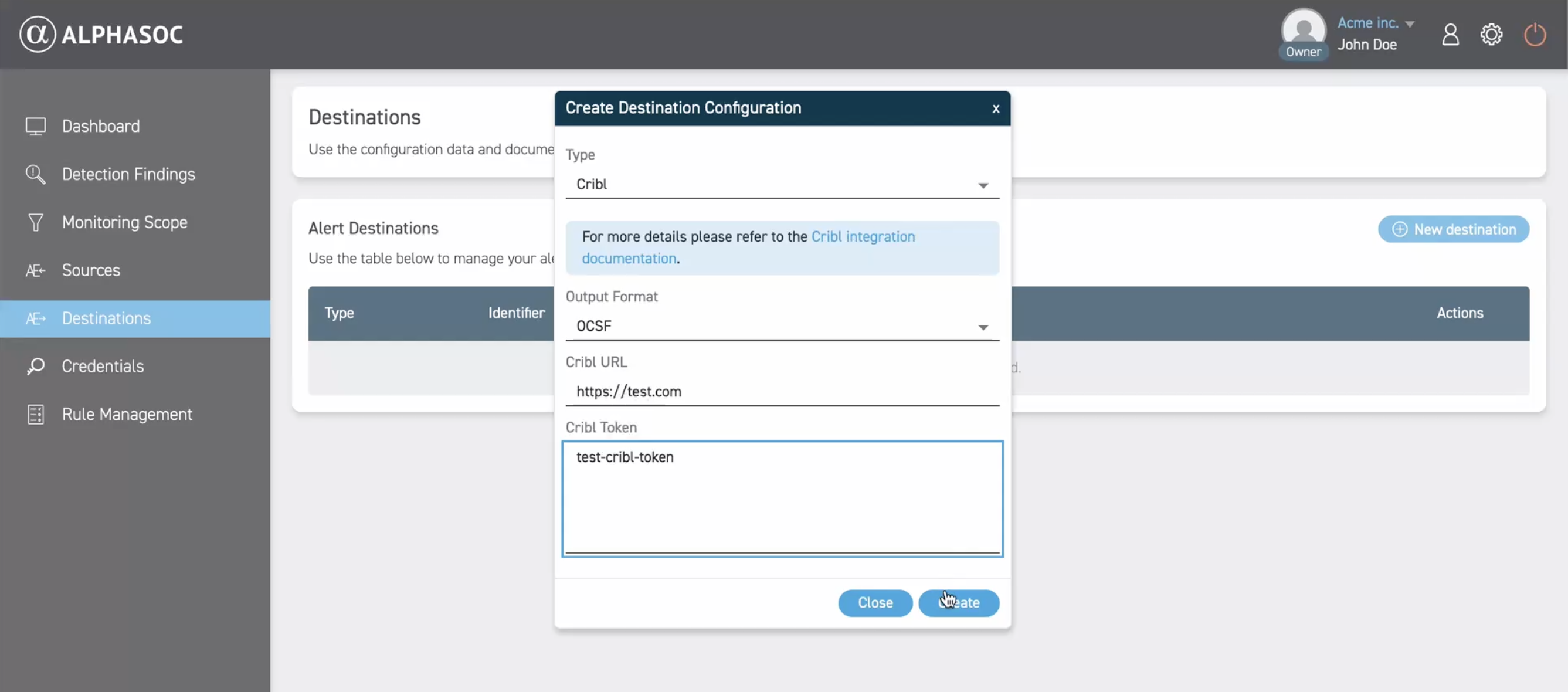1568x692 pixels.
Task: Click the Monitoring Scope funnel icon
Action: pos(35,222)
